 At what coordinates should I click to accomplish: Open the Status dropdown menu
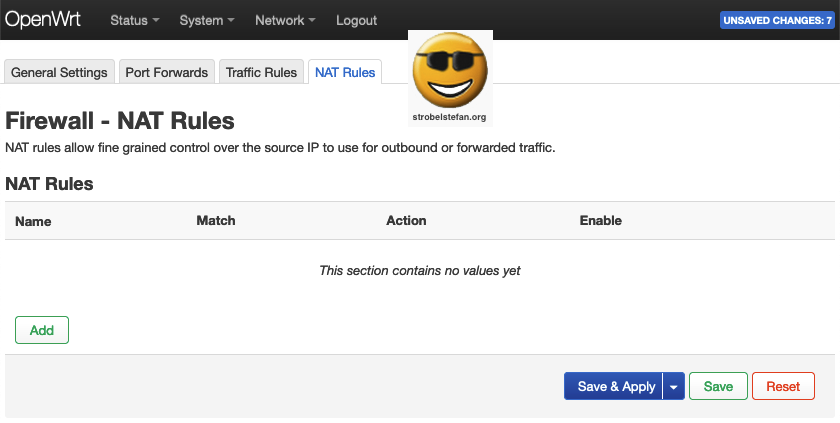134,20
